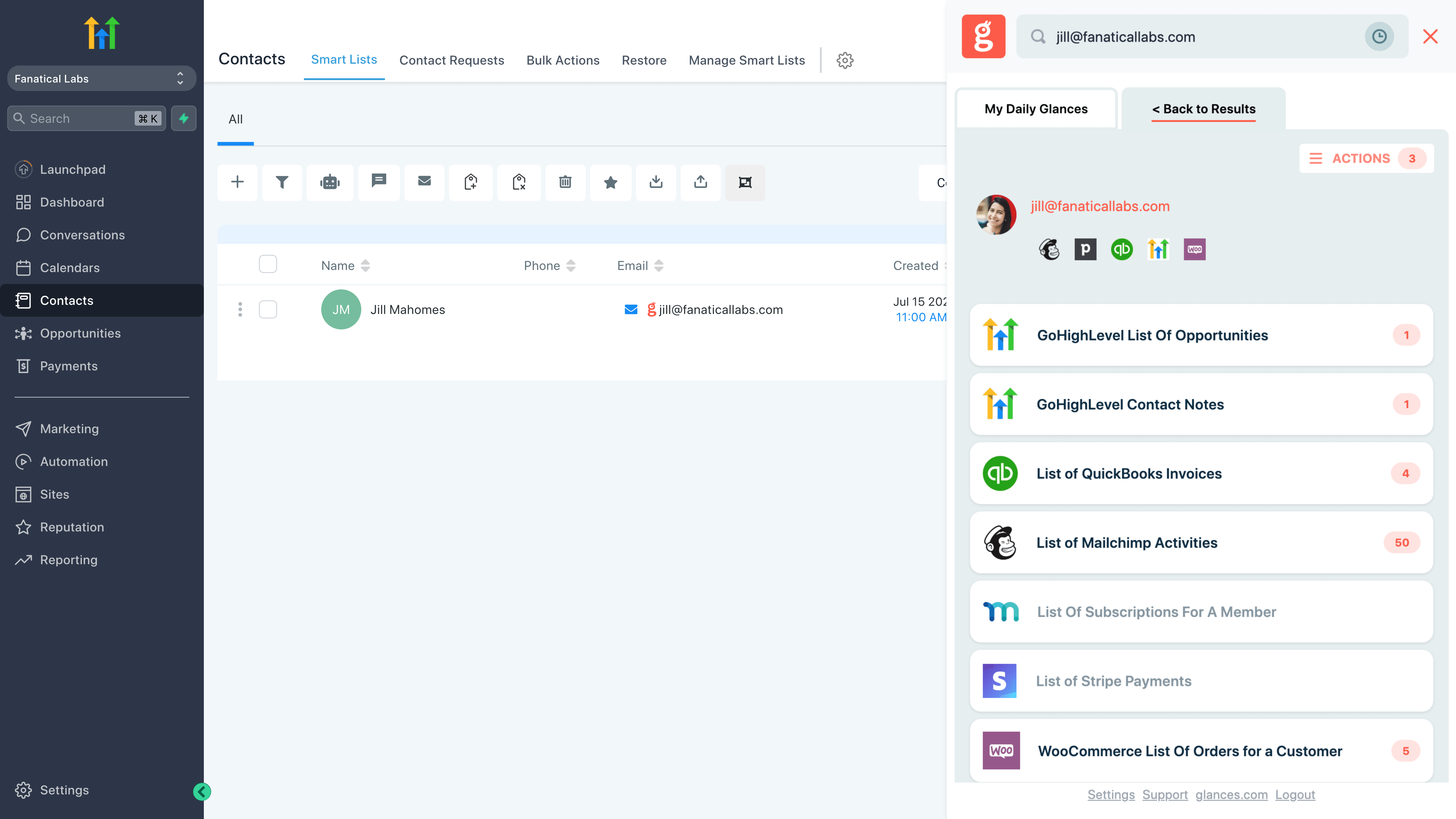Screen dimensions: 1456x819
Task: Toggle the select-all contacts checkbox
Action: (x=268, y=264)
